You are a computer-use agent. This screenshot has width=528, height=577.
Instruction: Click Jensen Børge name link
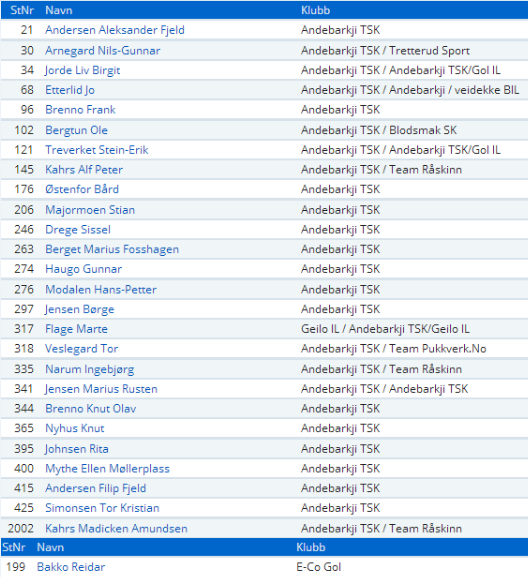79,309
